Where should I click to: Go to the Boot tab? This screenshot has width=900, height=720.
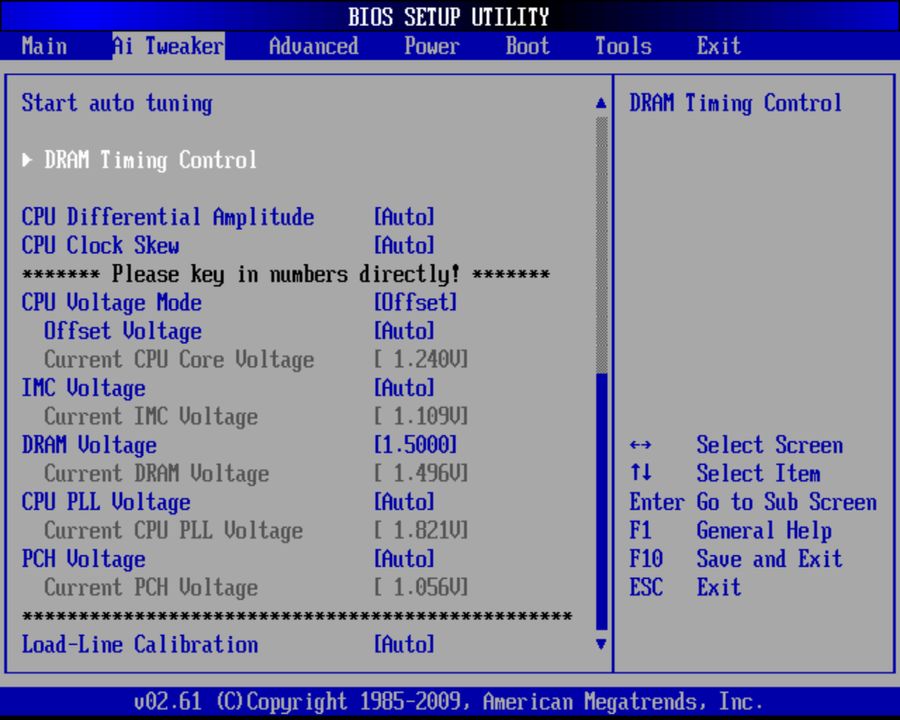[527, 46]
